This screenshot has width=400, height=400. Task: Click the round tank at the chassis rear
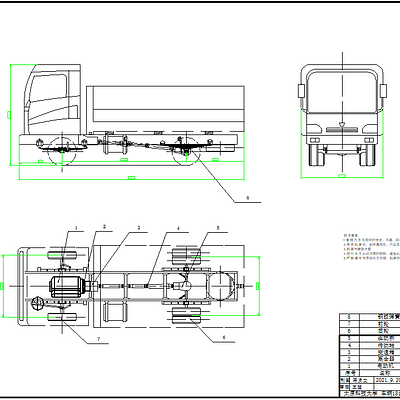221,286
